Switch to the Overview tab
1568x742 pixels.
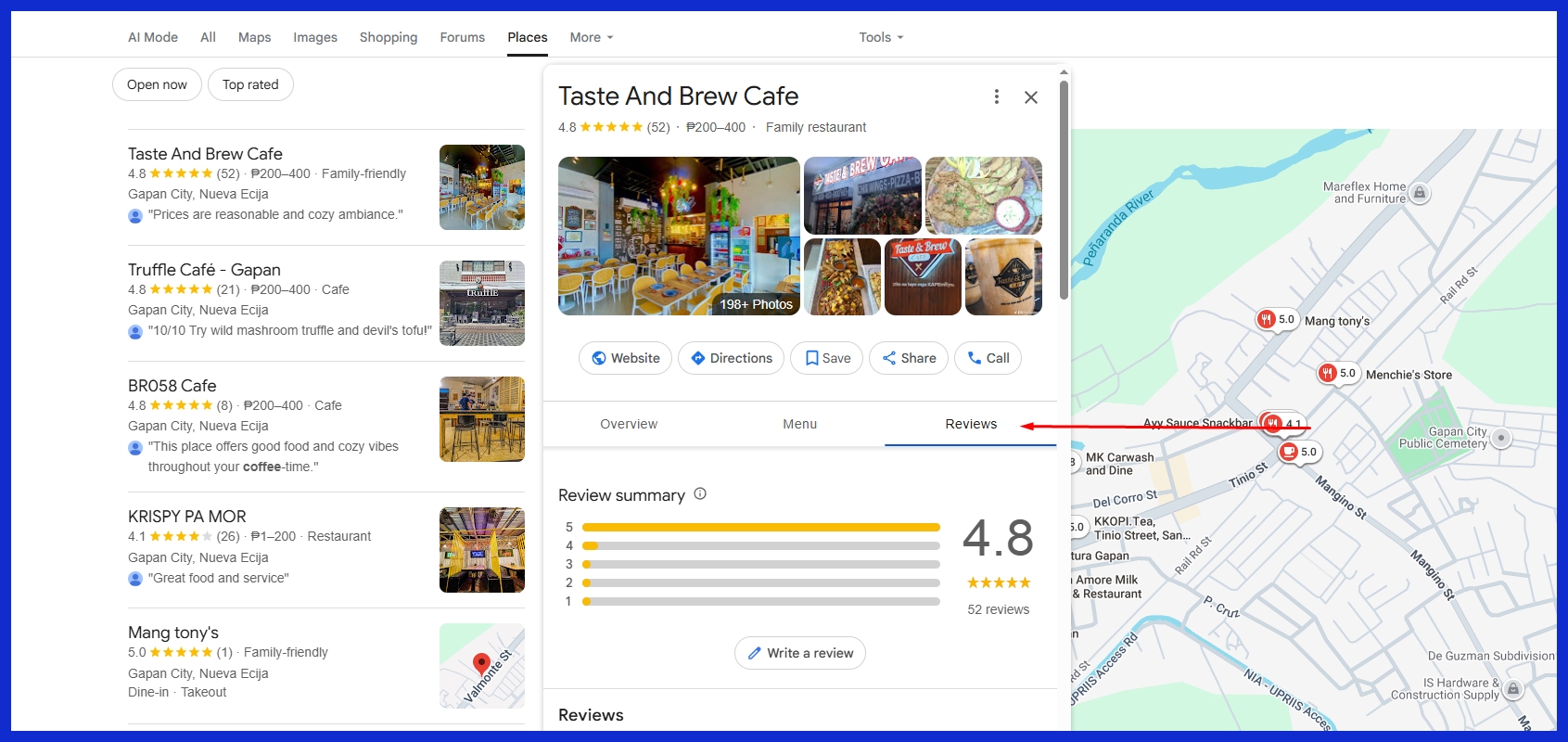click(628, 424)
